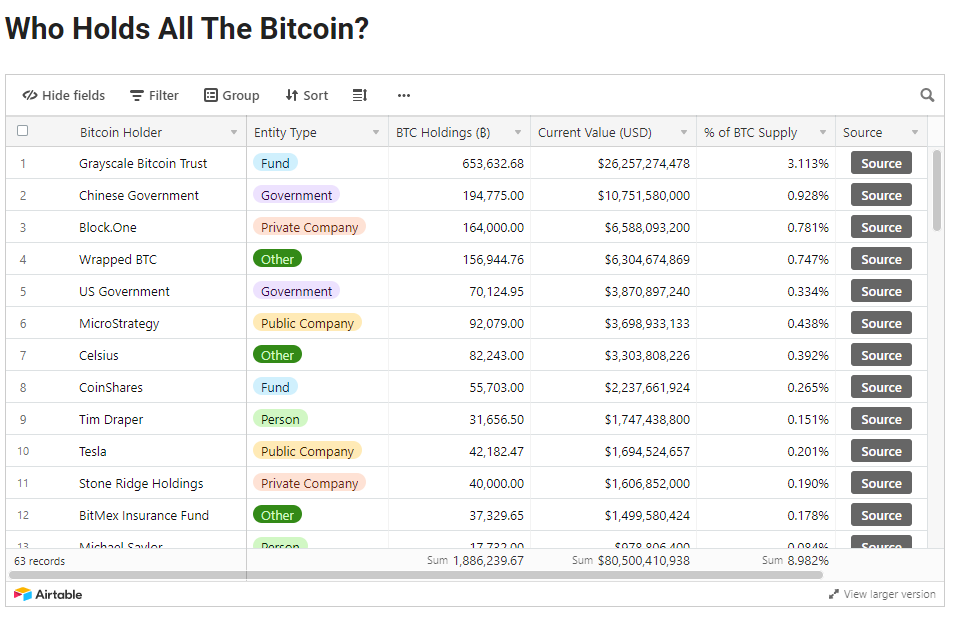The height and width of the screenshot is (625, 976).
Task: Open the Group options
Action: pyautogui.click(x=232, y=95)
